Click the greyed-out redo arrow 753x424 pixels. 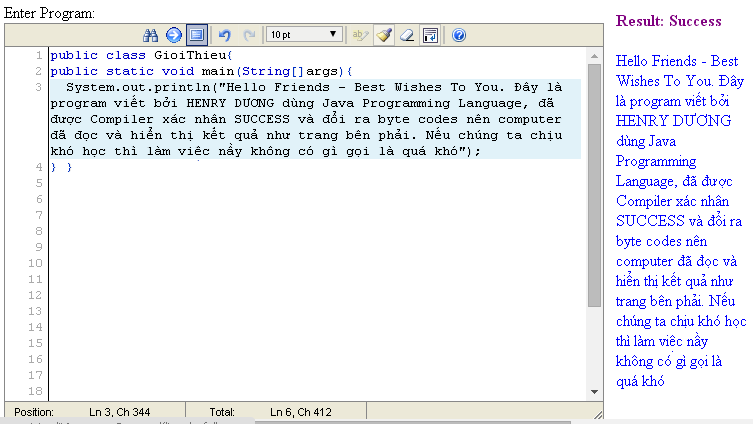(x=249, y=35)
